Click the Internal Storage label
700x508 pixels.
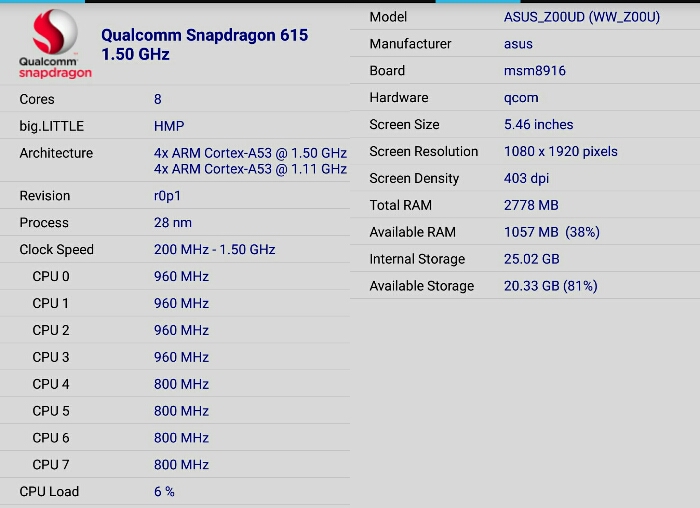pyautogui.click(x=417, y=259)
